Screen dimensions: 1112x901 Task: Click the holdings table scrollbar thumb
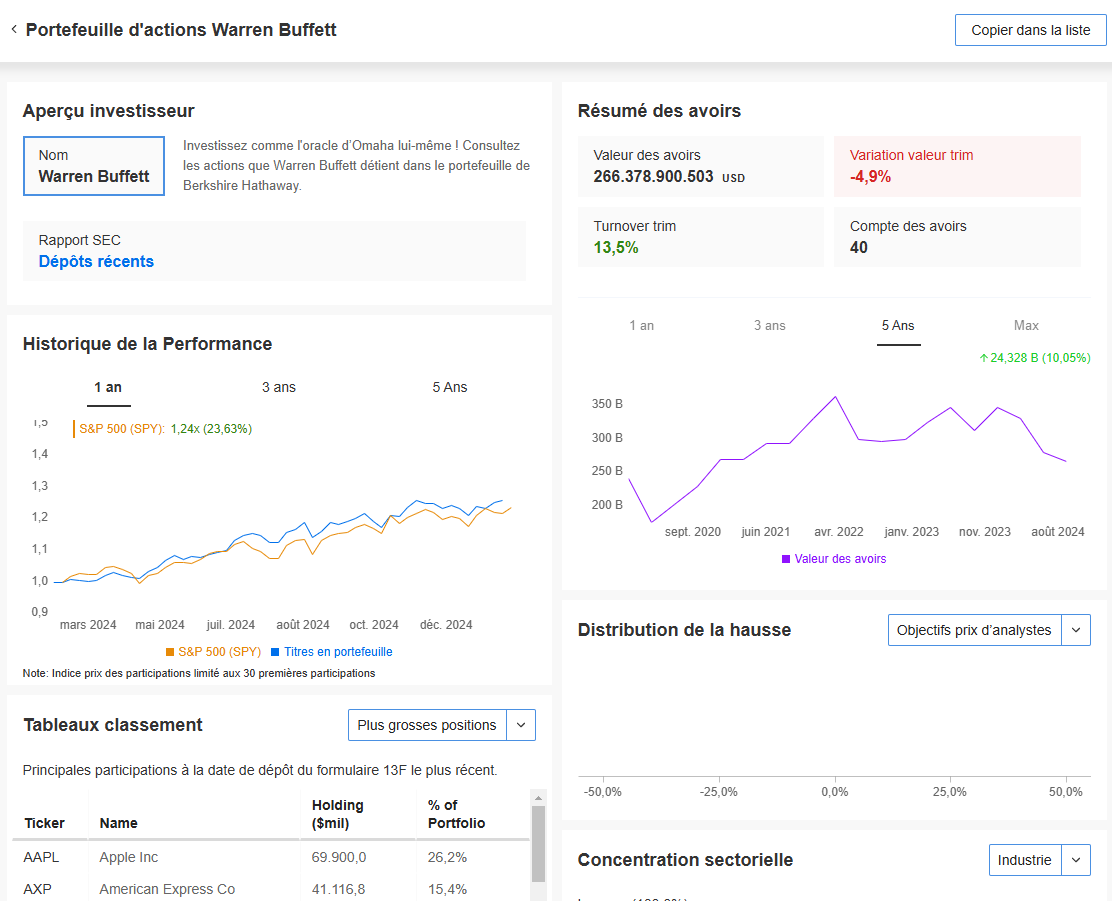tap(538, 844)
